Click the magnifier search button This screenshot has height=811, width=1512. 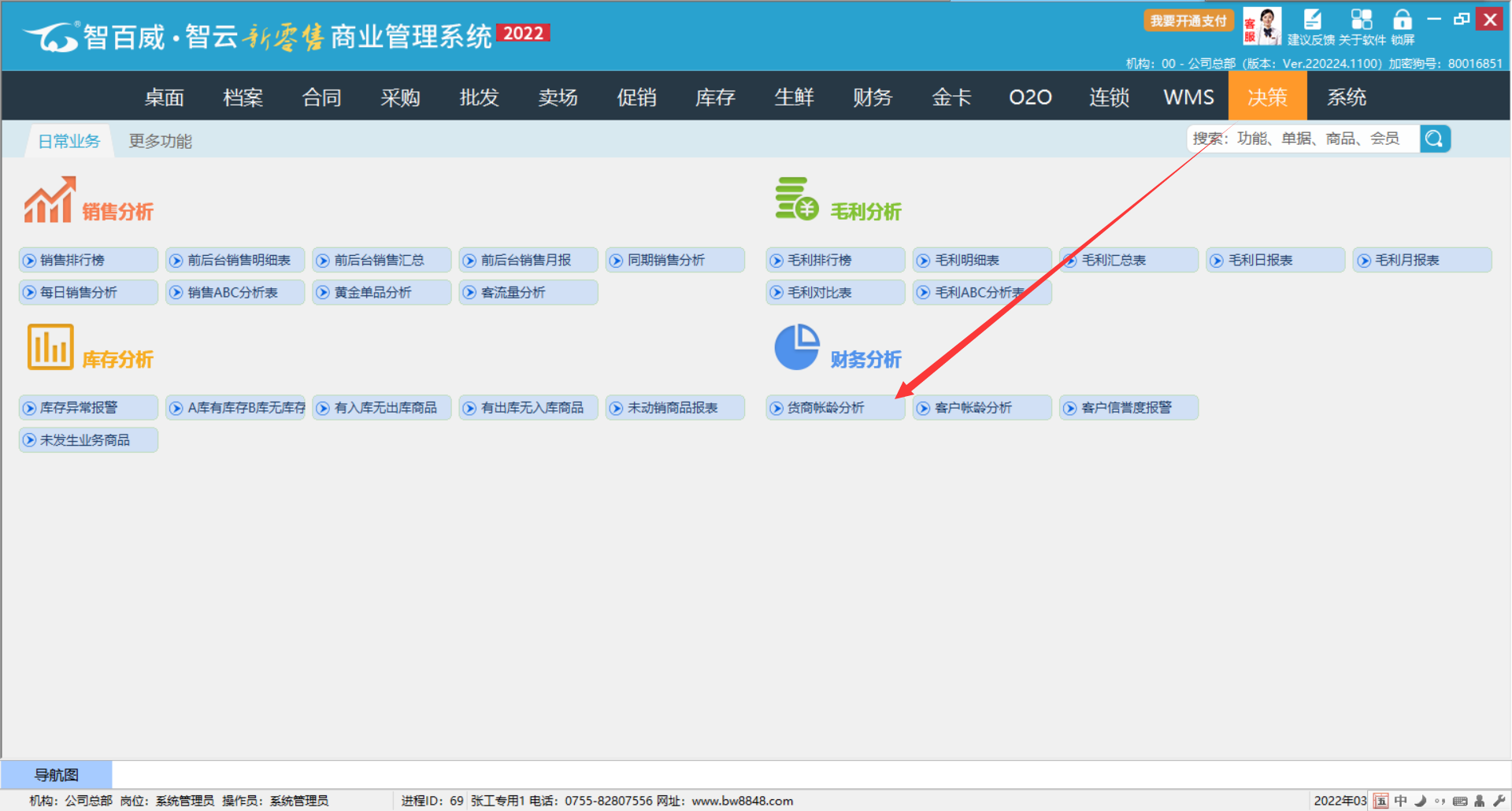1435,139
